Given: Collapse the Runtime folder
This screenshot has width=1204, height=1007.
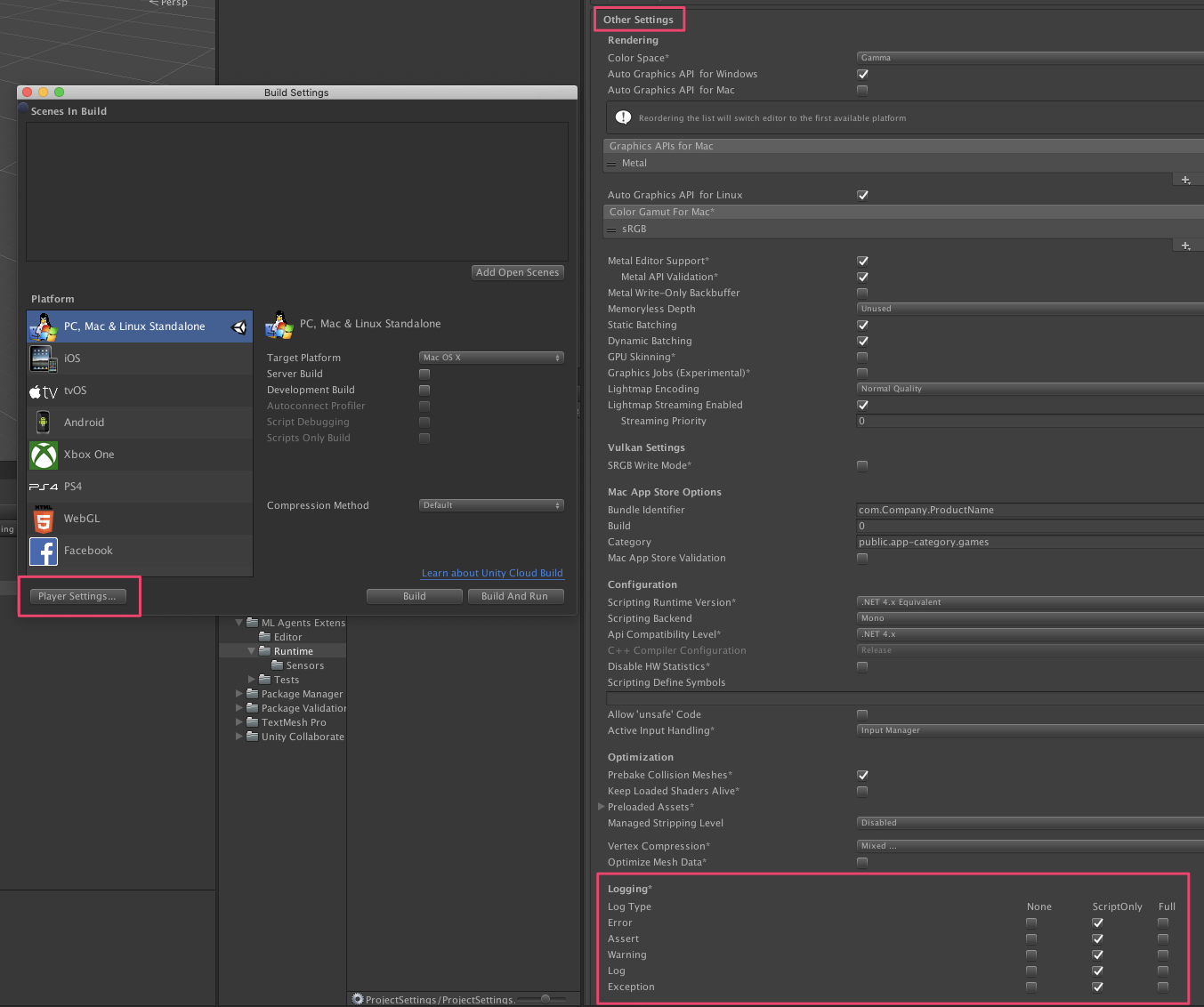Looking at the screenshot, I should [x=250, y=650].
